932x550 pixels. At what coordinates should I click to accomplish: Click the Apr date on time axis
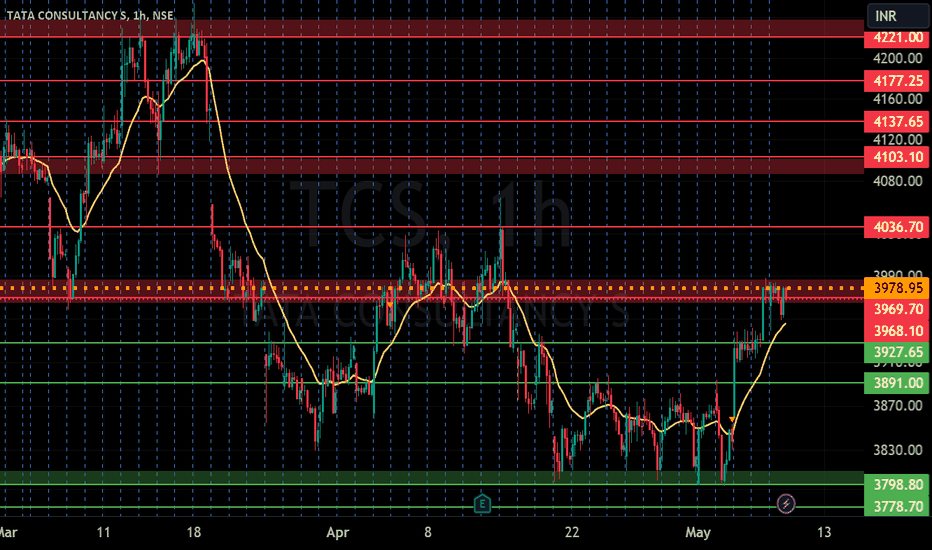pos(338,533)
